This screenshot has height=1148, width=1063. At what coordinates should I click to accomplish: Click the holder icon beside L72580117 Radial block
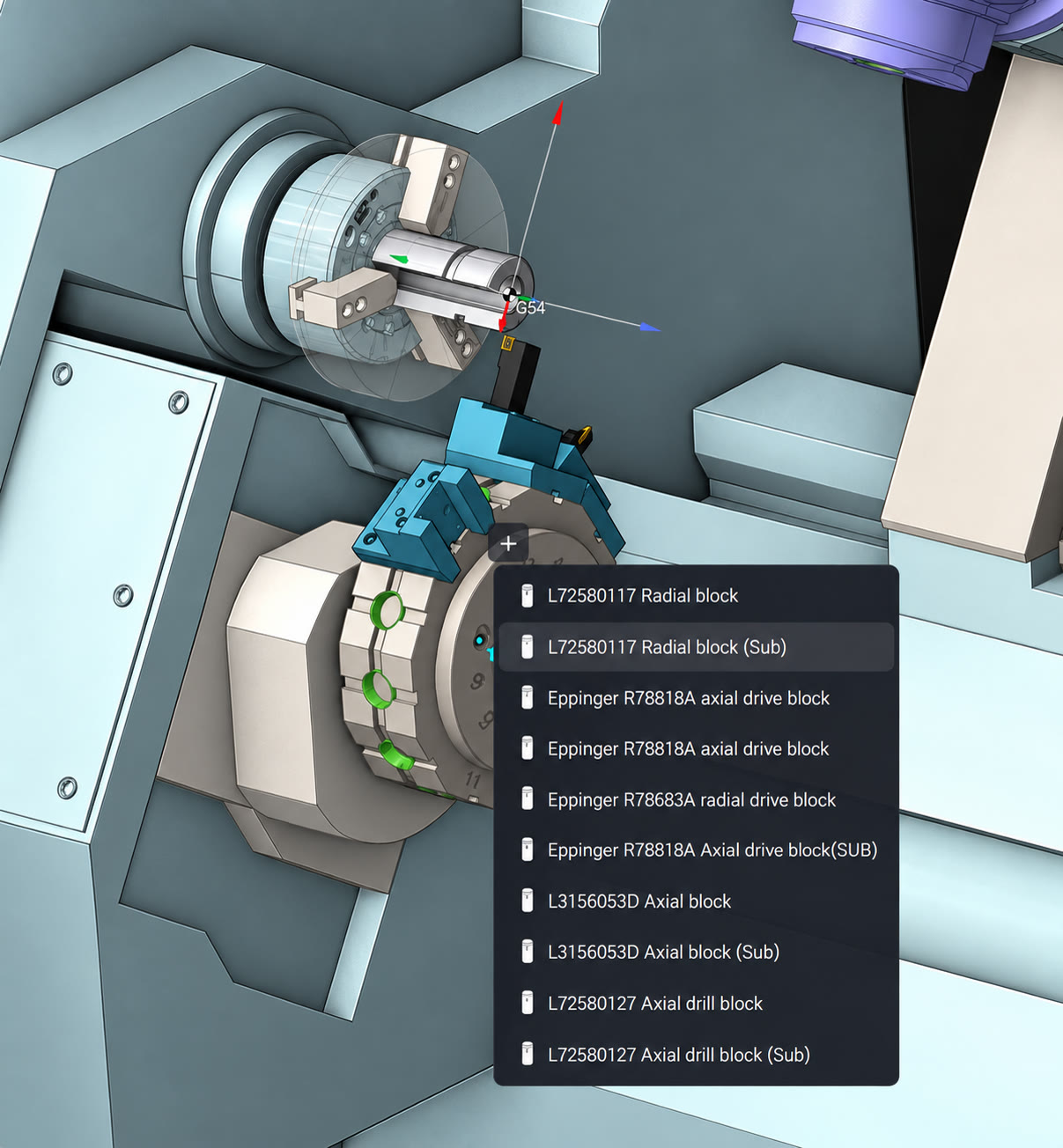527,596
